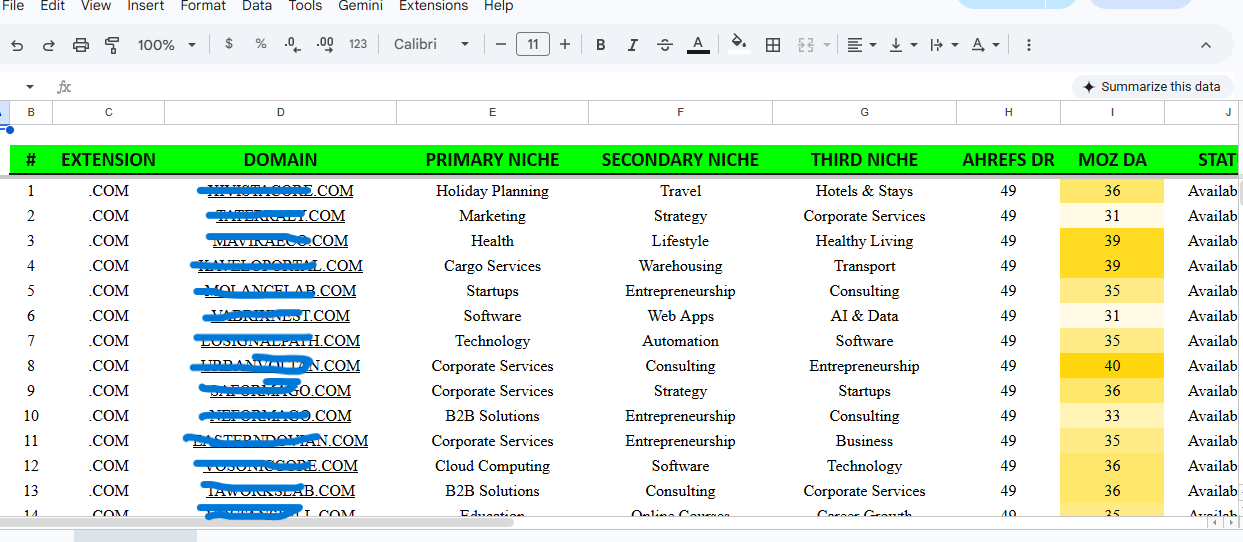Click the MOZ DA header cell
1243x542 pixels.
pyautogui.click(x=1113, y=160)
